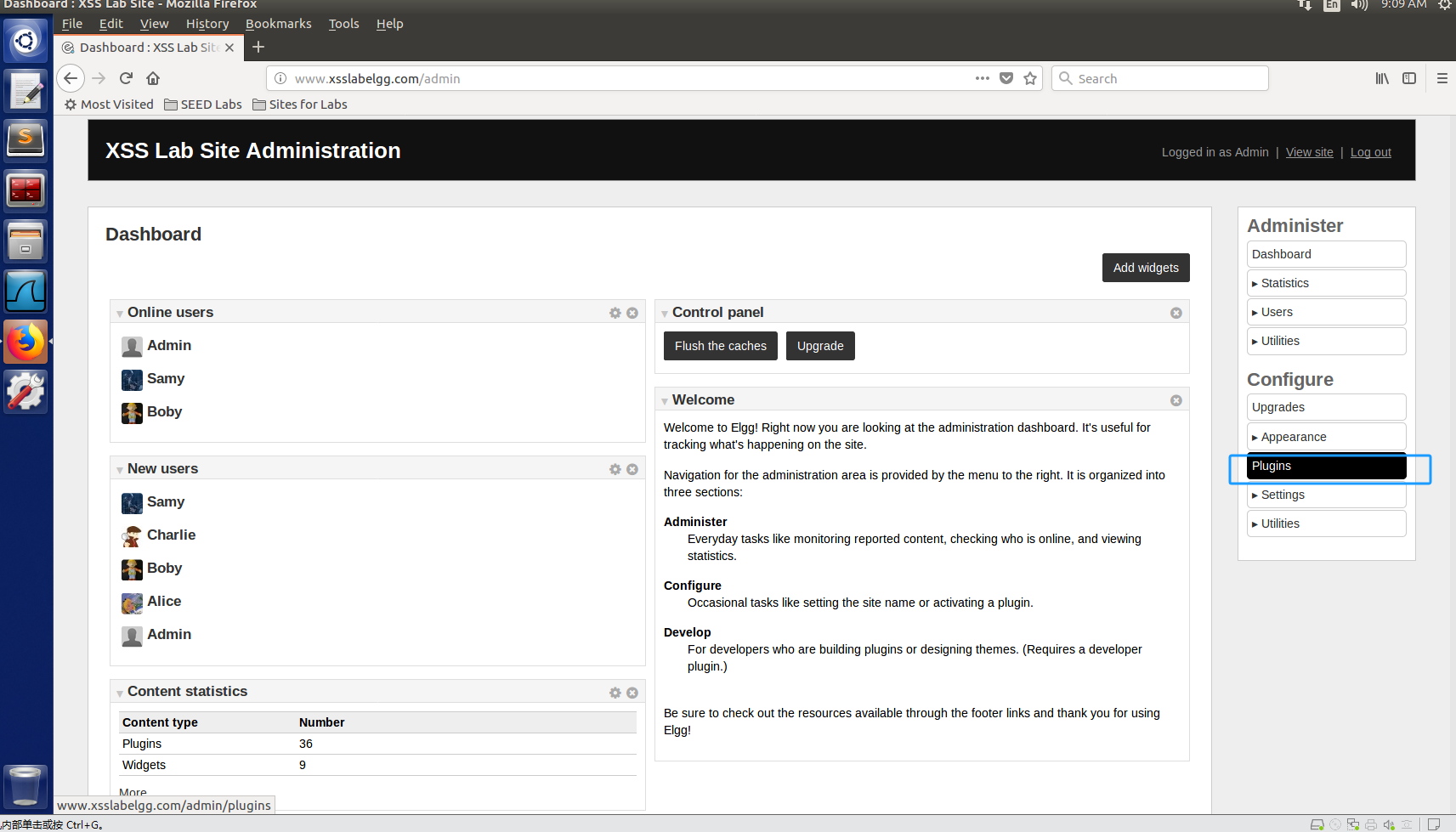The height and width of the screenshot is (832, 1456).
Task: Open the Files manager in dock
Action: tap(25, 241)
